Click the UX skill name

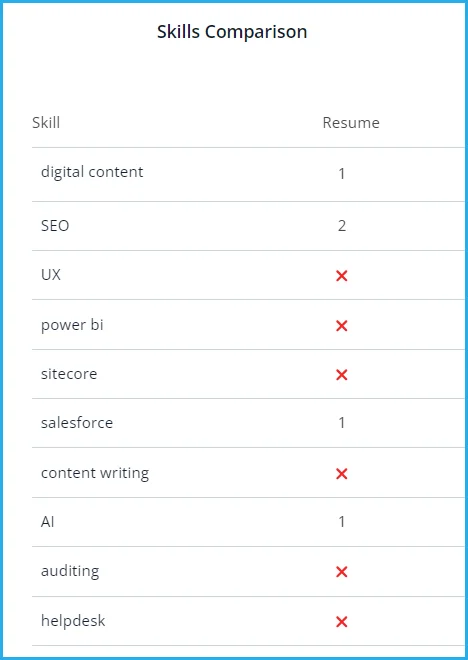[51, 275]
